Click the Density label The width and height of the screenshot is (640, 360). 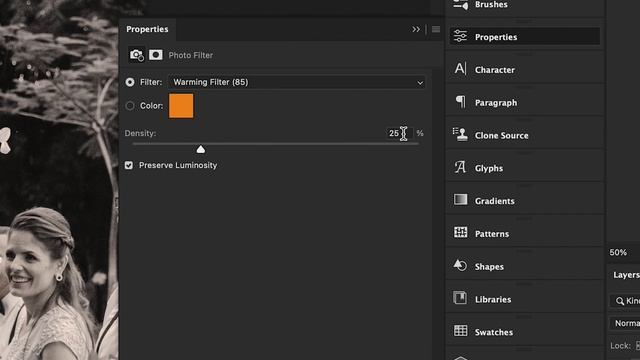(140, 133)
